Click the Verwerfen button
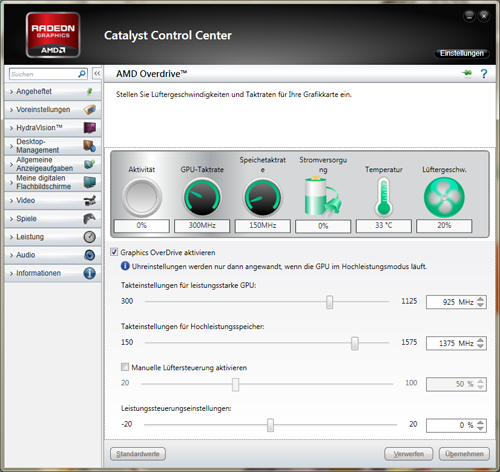Image resolution: width=500 pixels, height=472 pixels. pos(409,454)
